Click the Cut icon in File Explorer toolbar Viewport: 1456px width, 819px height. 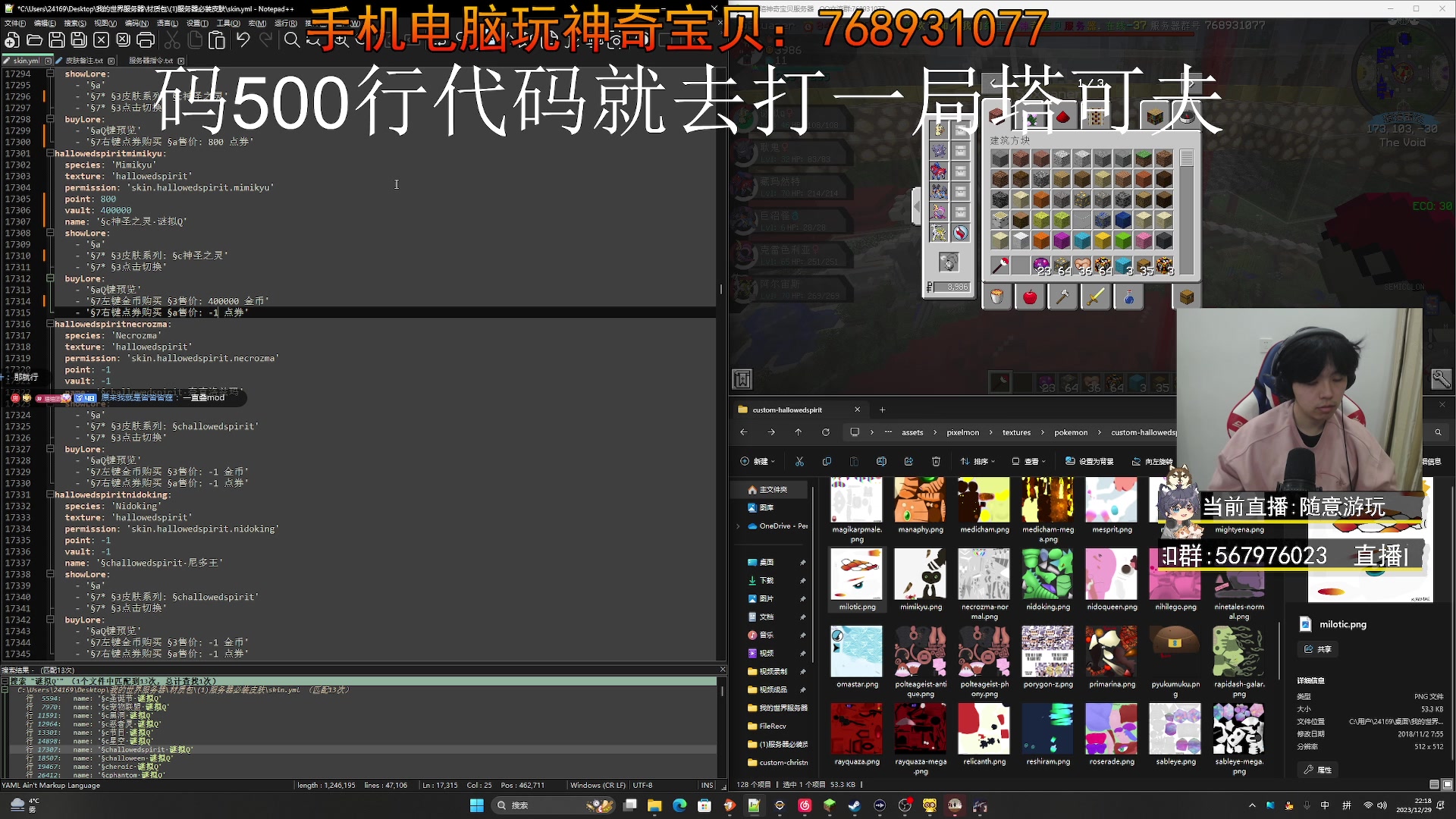tap(799, 461)
